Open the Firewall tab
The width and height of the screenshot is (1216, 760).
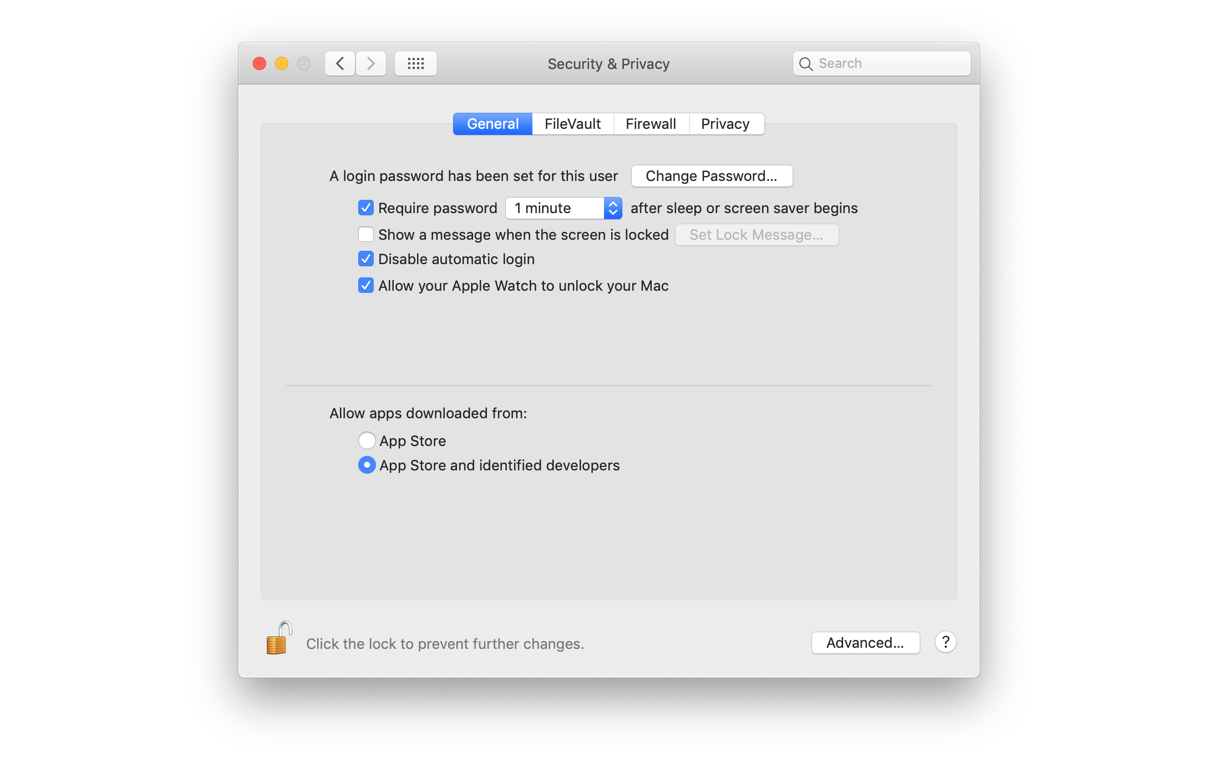pyautogui.click(x=651, y=124)
